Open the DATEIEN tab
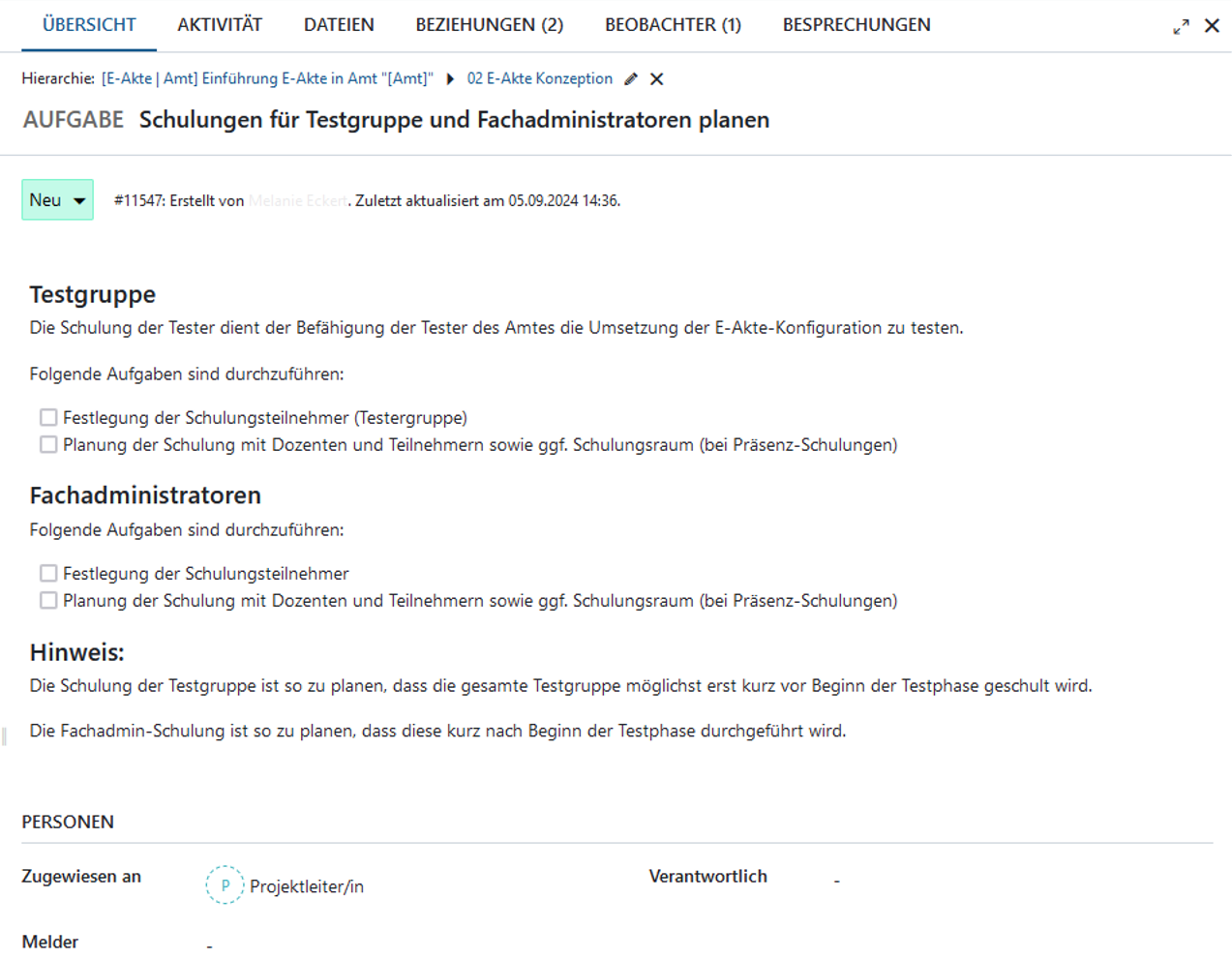The width and height of the screenshot is (1232, 959). (338, 24)
